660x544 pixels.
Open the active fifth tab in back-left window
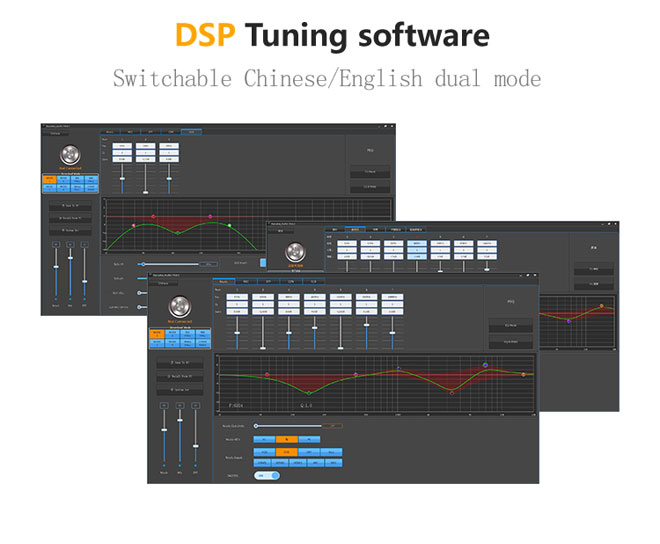point(192,132)
